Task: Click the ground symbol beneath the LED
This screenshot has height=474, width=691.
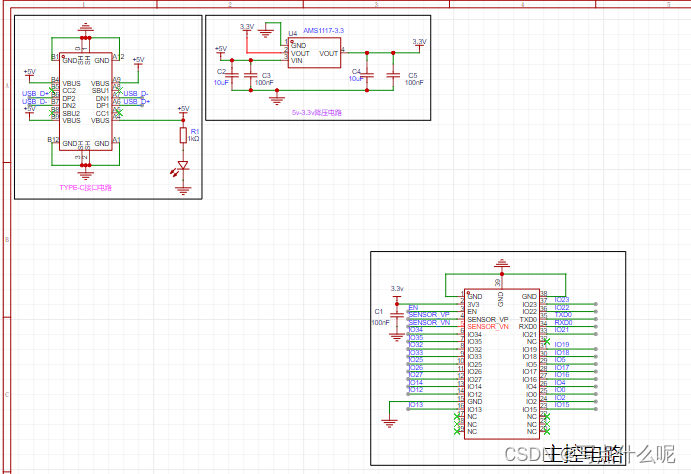Action: click(183, 190)
